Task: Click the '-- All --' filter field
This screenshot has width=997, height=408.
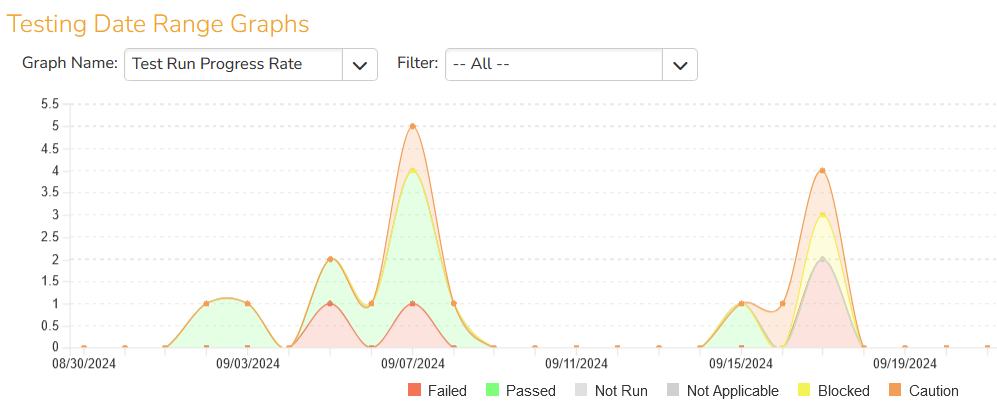Action: [554, 64]
